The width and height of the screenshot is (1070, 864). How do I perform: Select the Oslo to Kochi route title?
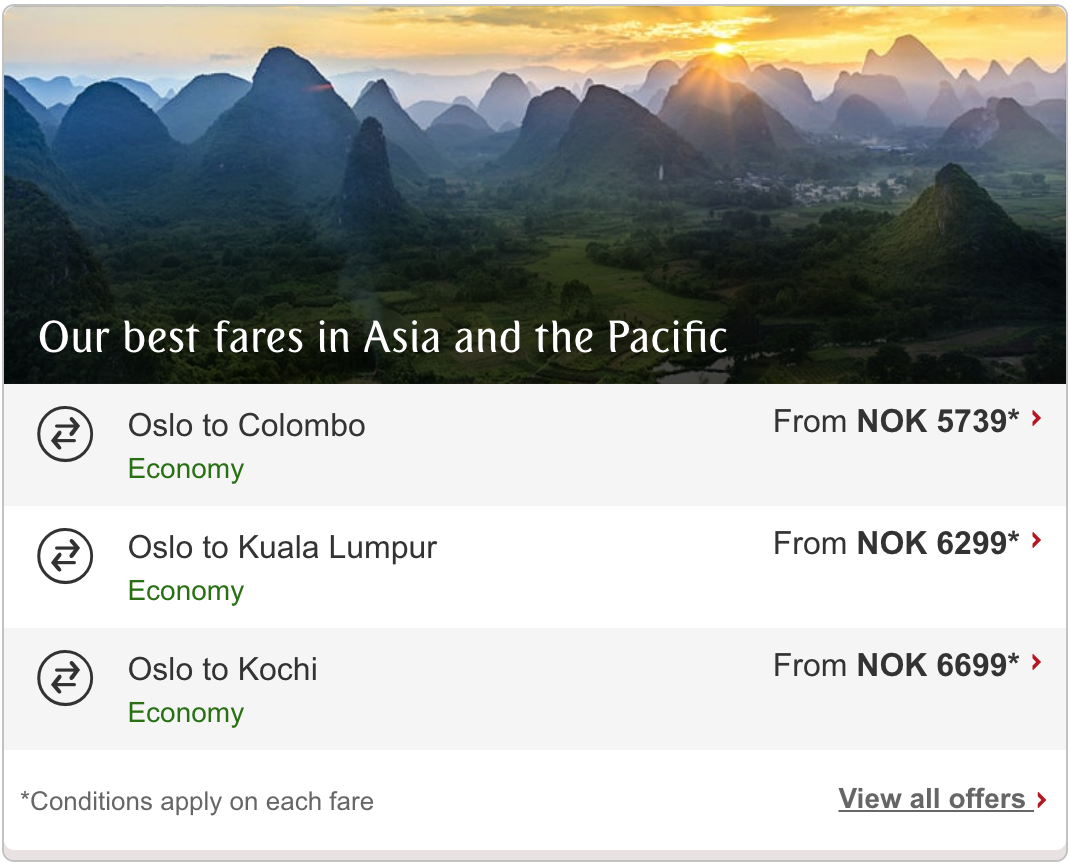pyautogui.click(x=222, y=669)
